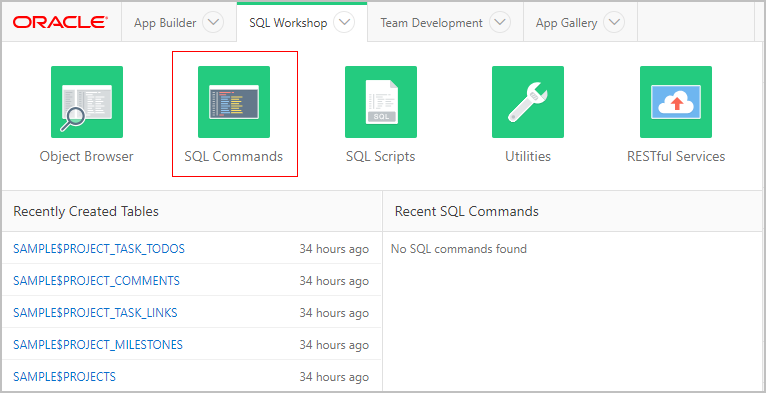Open the Object Browser icon
766x393 pixels.
[x=87, y=102]
